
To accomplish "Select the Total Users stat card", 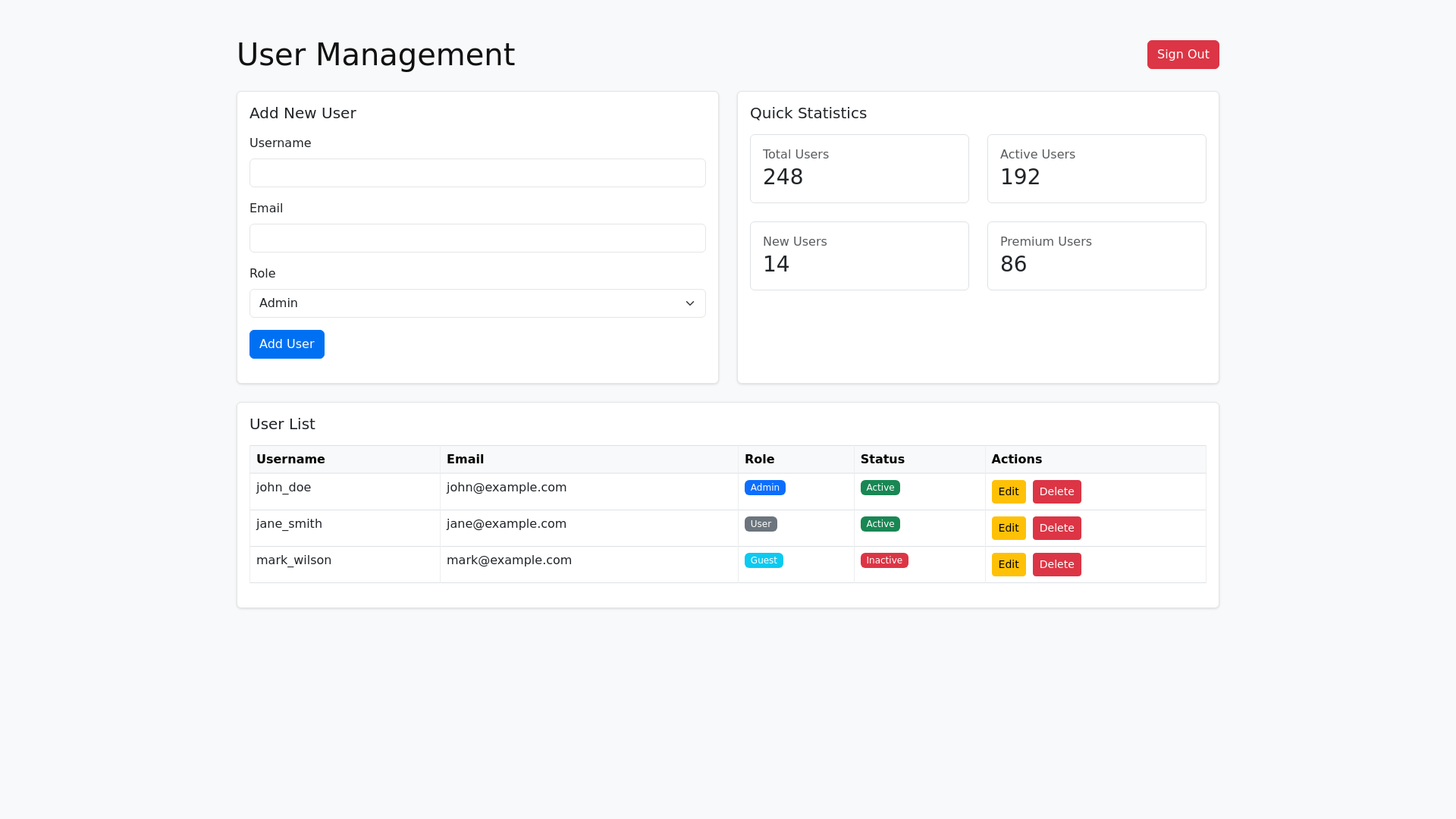I will click(x=859, y=168).
